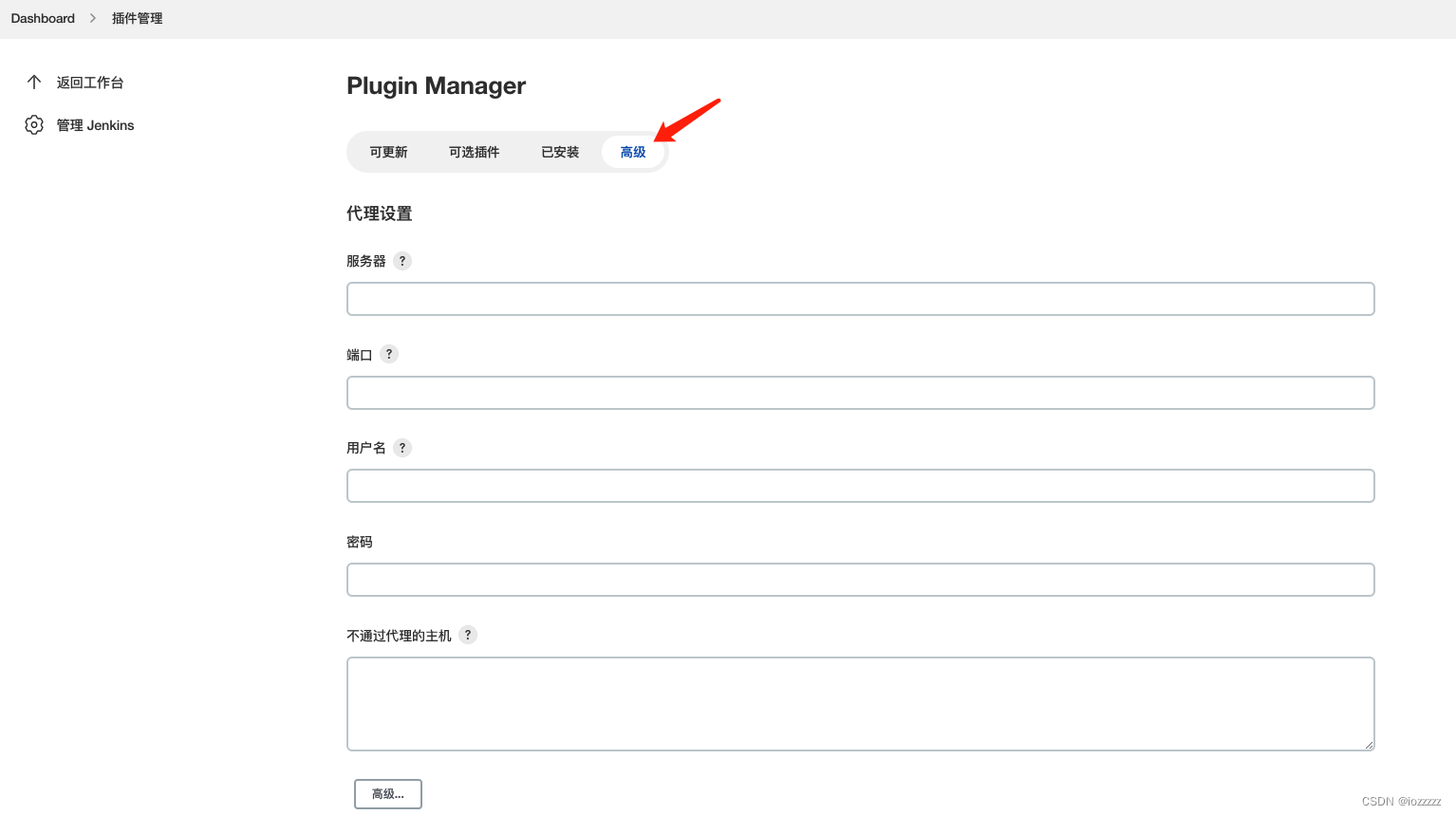Switch to the 已安装 tab

pyautogui.click(x=560, y=152)
